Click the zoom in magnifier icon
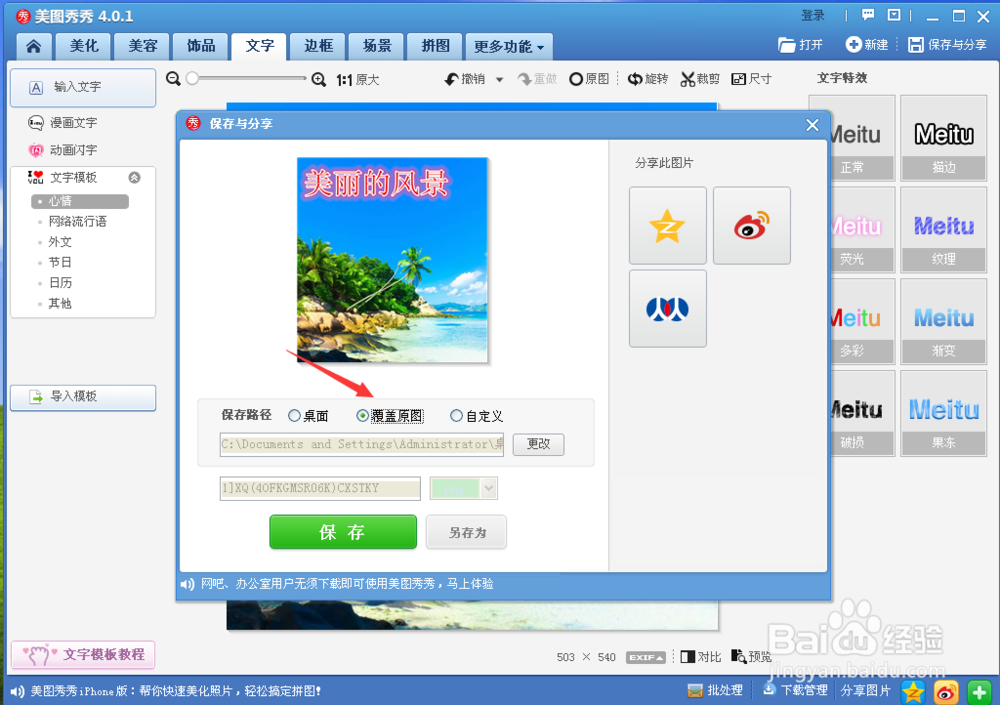Viewport: 1000px width, 705px height. tap(319, 80)
